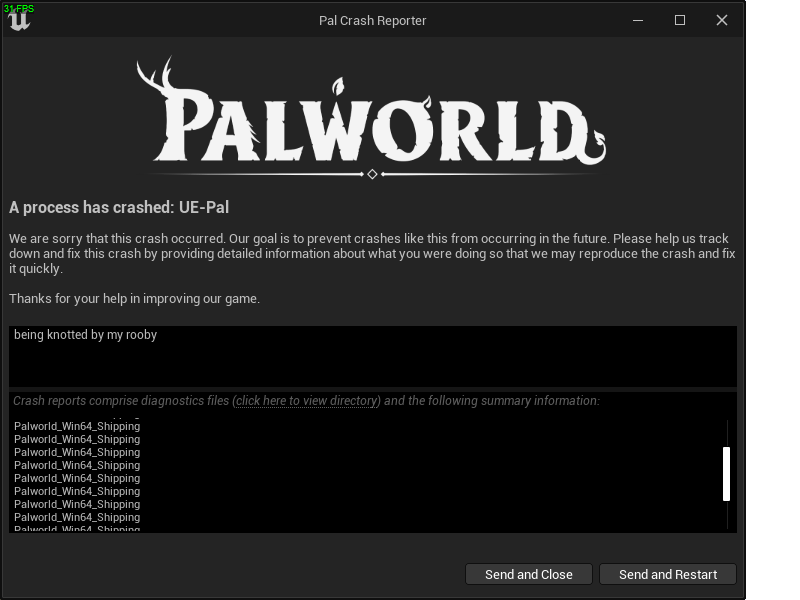Maximize the Pal Crash Reporter window
Viewport: 800px width, 600px height.
tap(680, 20)
